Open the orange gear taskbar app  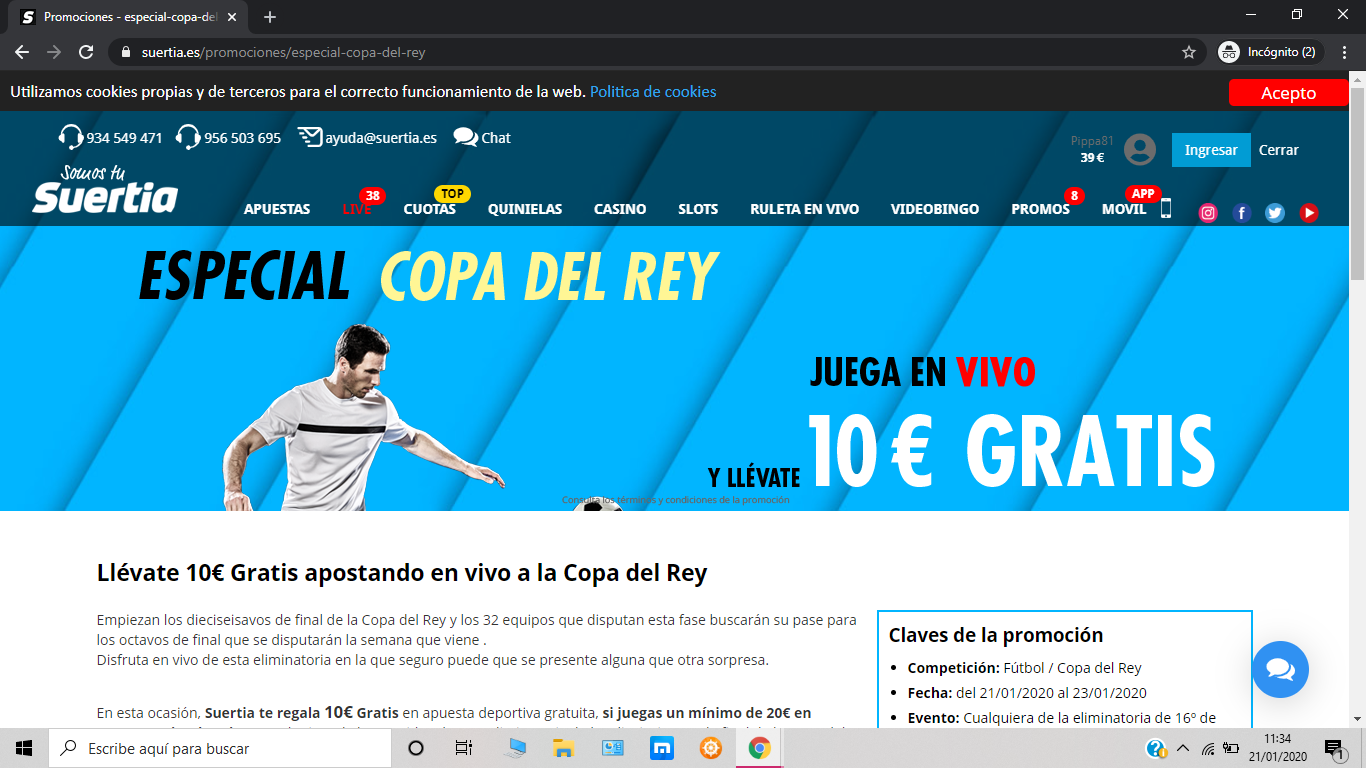[x=710, y=748]
